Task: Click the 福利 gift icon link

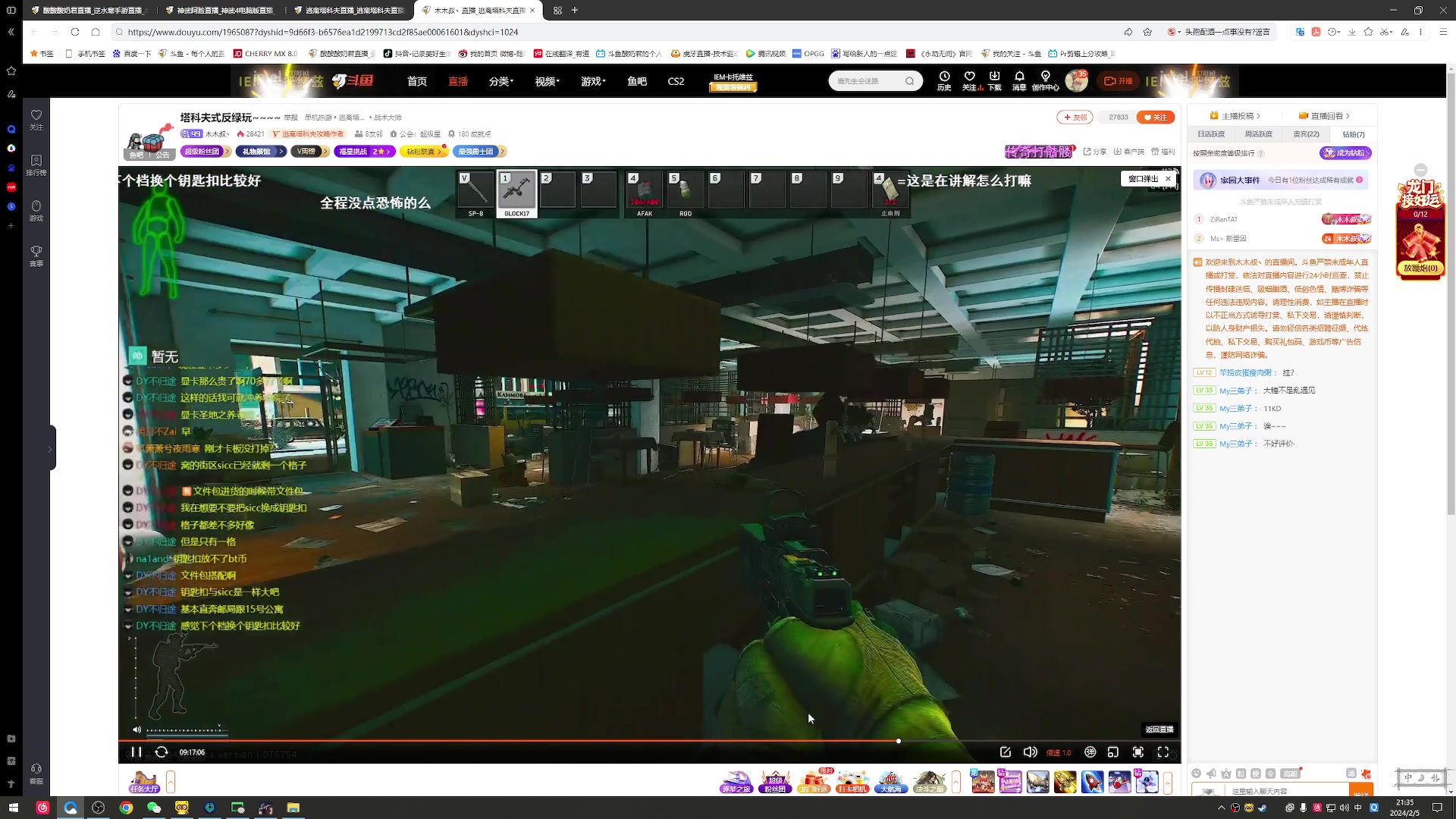Action: [x=1163, y=152]
